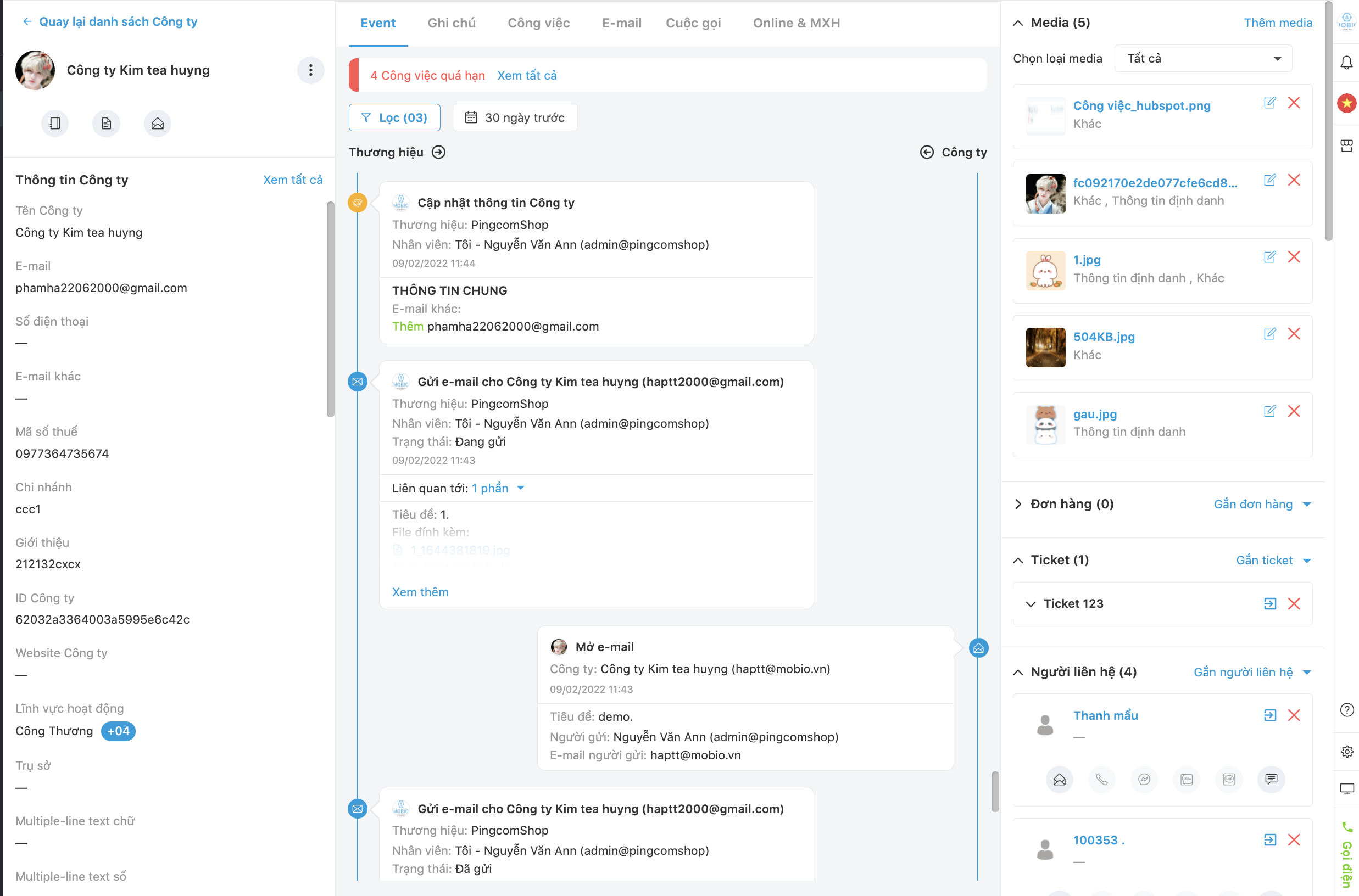The image size is (1359, 896).
Task: Delete the gau.jpg media file
Action: (x=1294, y=411)
